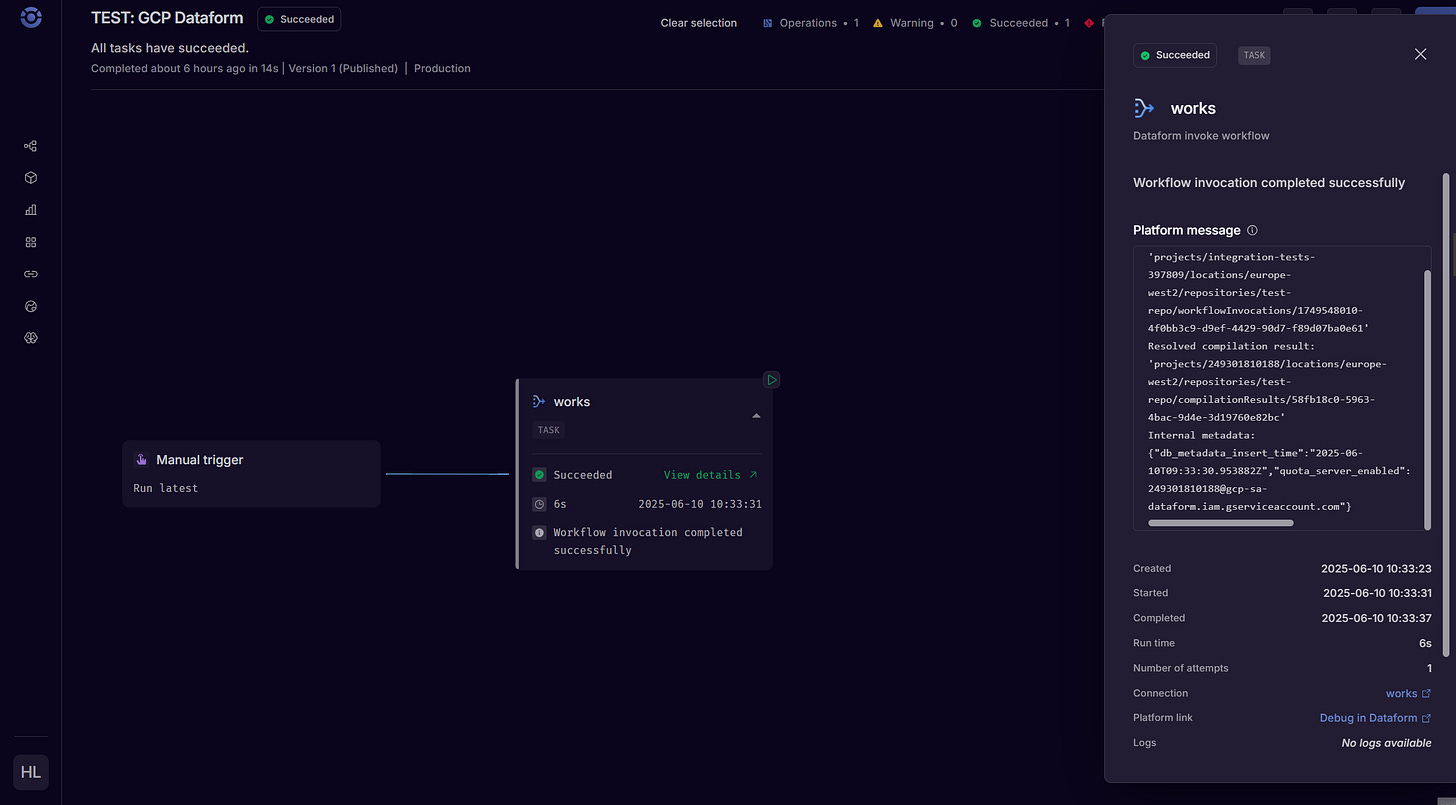The width and height of the screenshot is (1456, 805).
Task: Click 'No logs available' text
Action: [x=1386, y=743]
